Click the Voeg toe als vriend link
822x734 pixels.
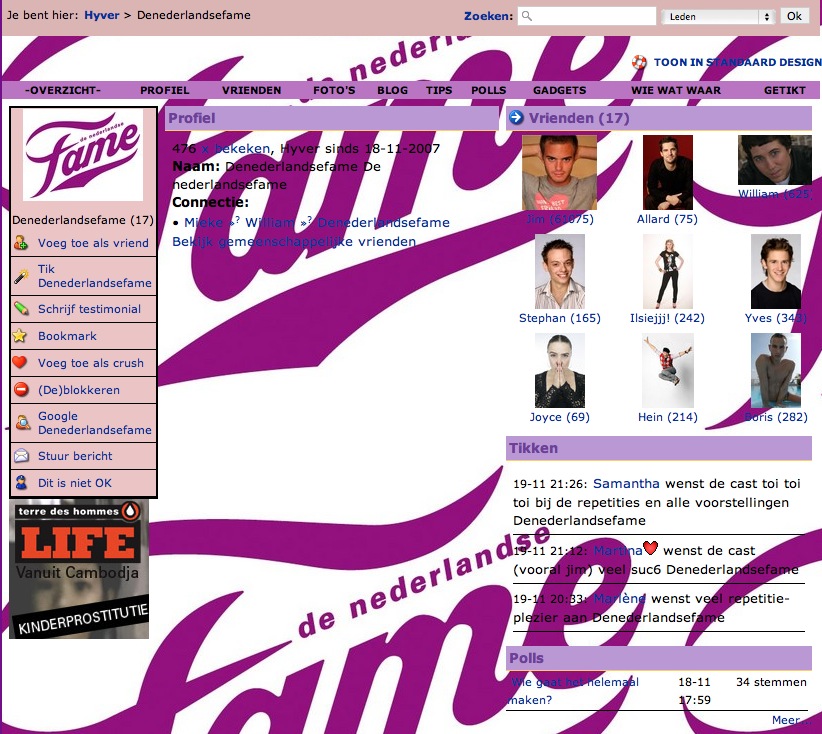click(93, 243)
